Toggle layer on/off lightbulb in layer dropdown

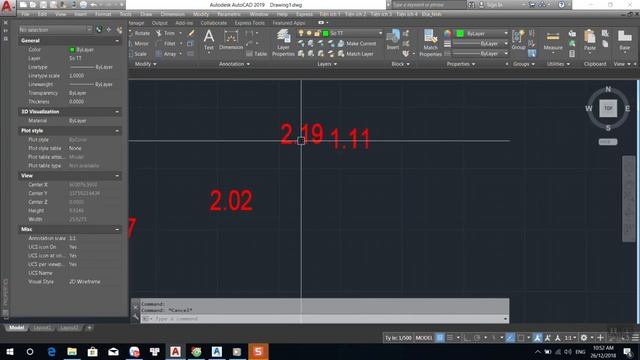point(301,33)
